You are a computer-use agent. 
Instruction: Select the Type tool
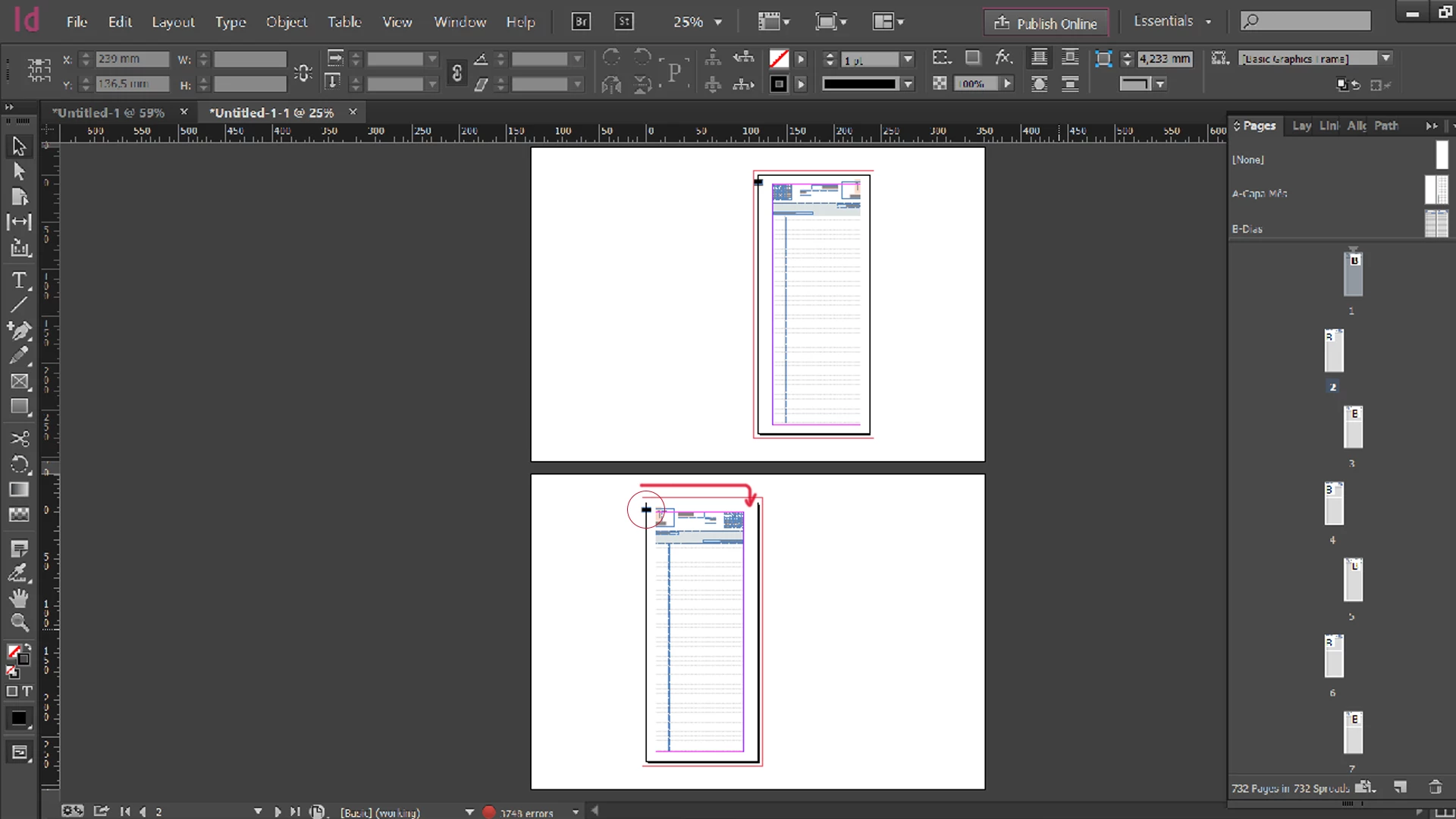[19, 280]
